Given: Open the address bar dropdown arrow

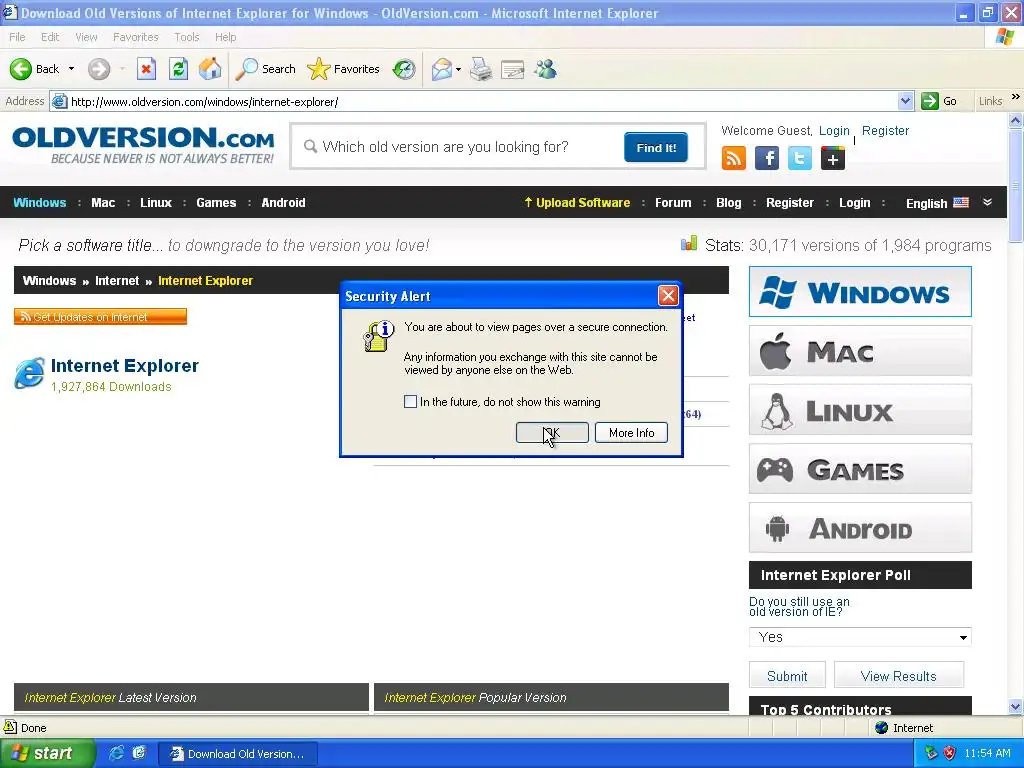Looking at the screenshot, I should point(905,101).
